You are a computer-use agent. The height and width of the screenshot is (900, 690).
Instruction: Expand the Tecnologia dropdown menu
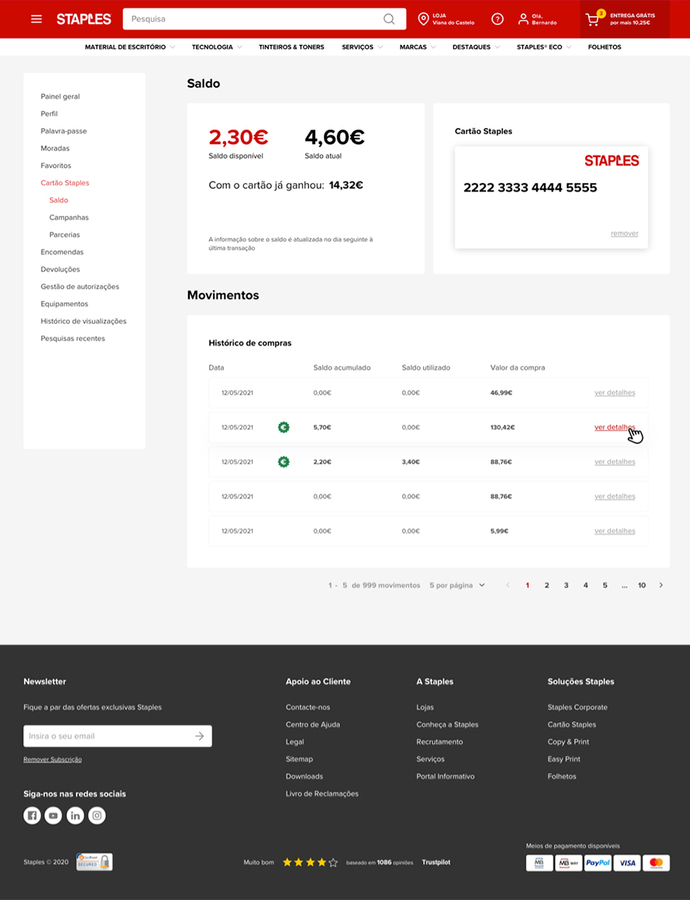[217, 47]
